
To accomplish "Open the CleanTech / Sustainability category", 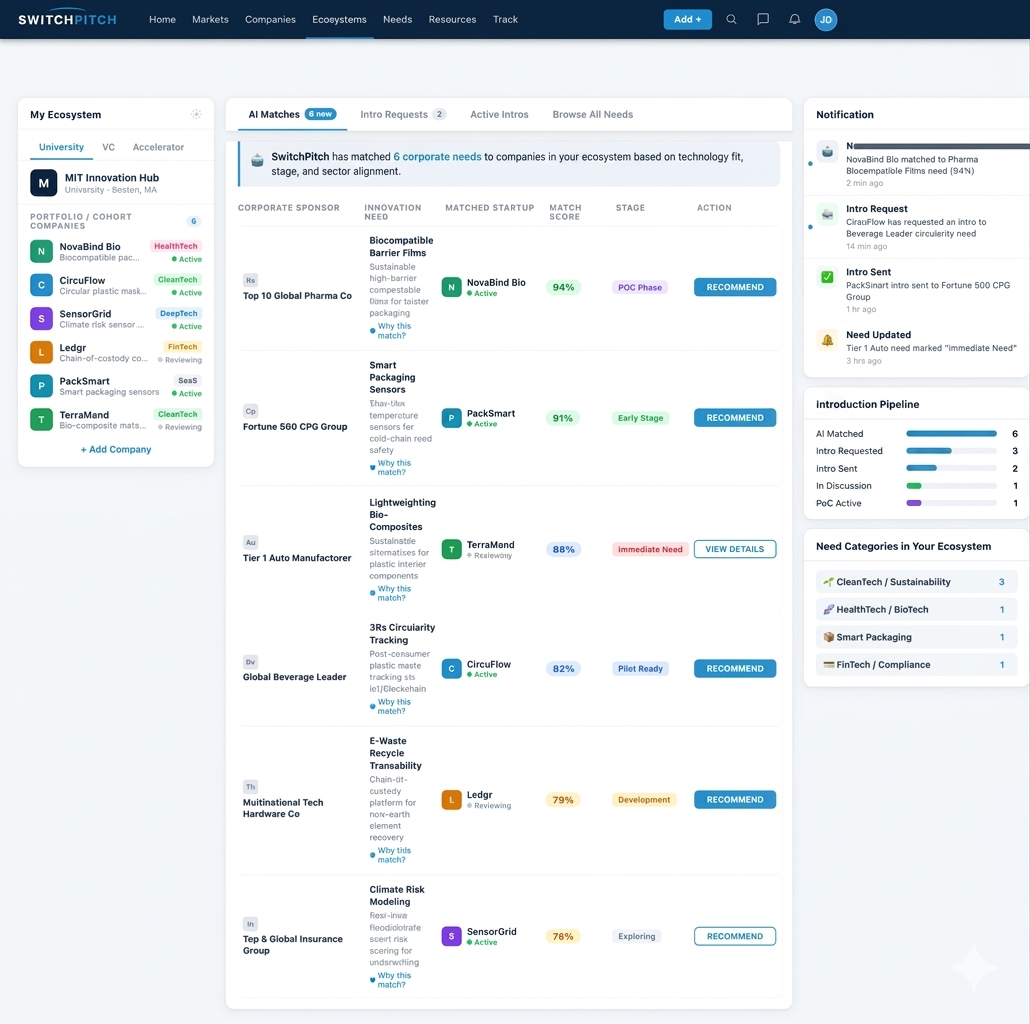I will 916,582.
